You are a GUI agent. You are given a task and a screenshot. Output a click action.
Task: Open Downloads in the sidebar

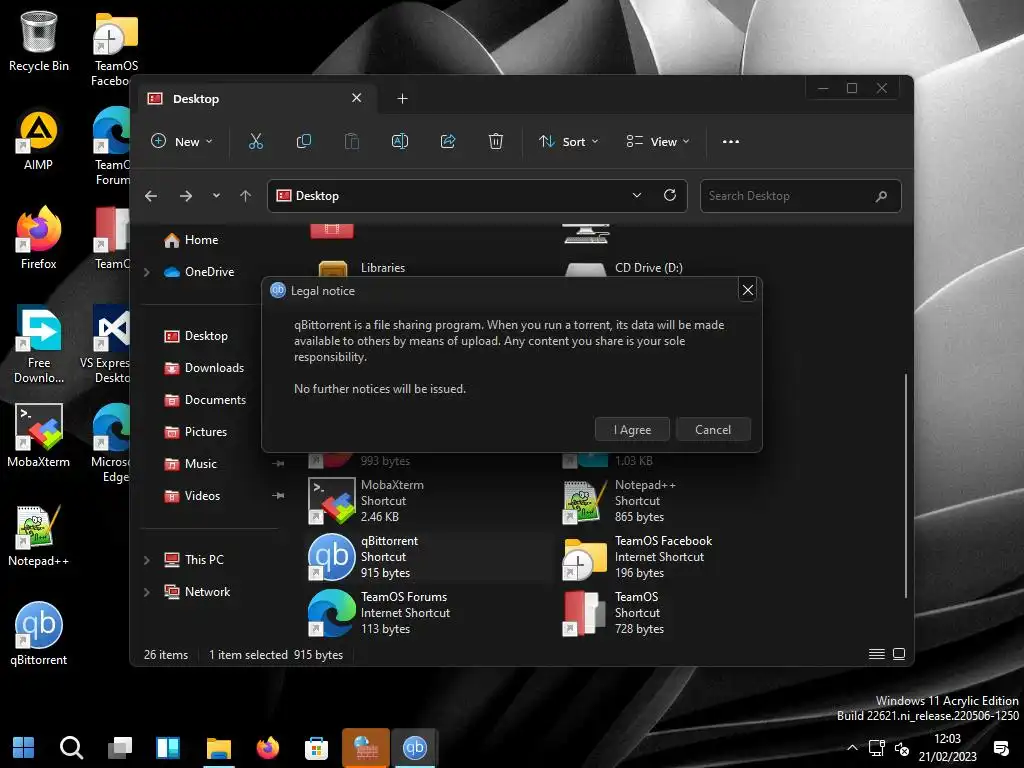[x=204, y=368]
